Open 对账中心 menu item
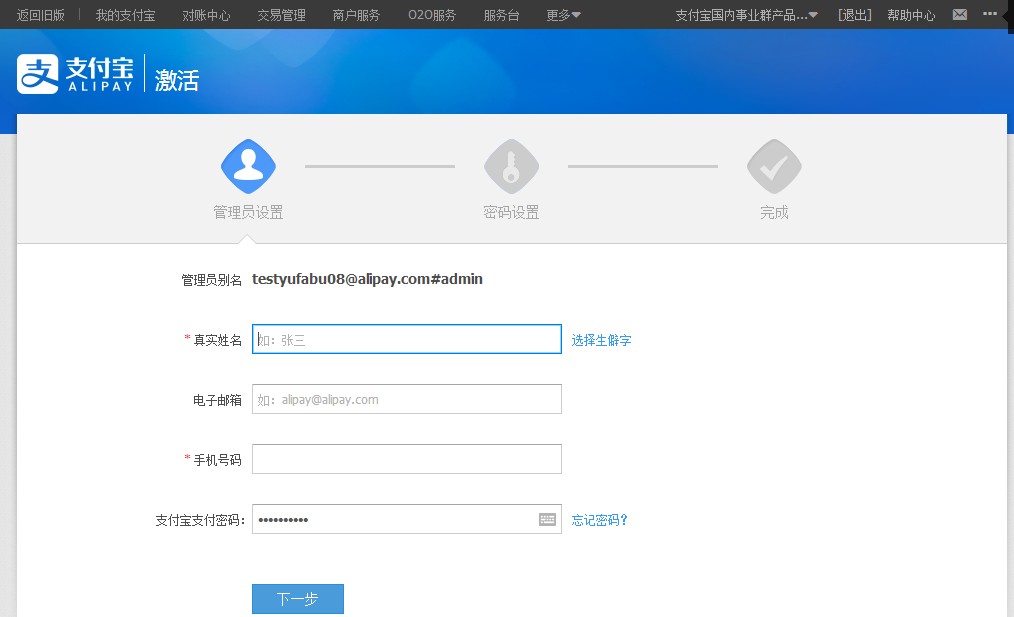Image resolution: width=1014 pixels, height=617 pixels. pyautogui.click(x=206, y=15)
